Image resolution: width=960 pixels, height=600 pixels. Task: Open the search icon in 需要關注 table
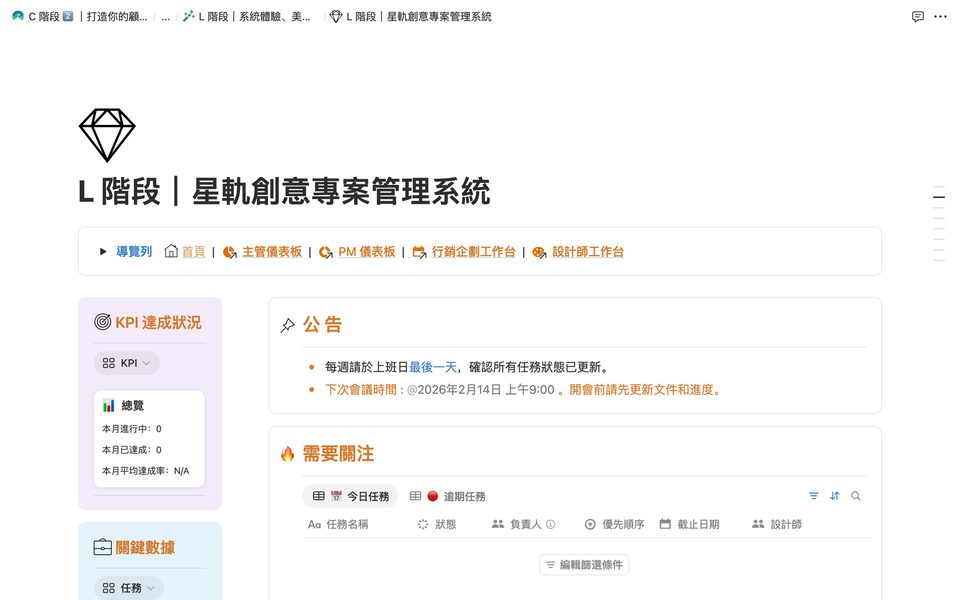coord(855,496)
